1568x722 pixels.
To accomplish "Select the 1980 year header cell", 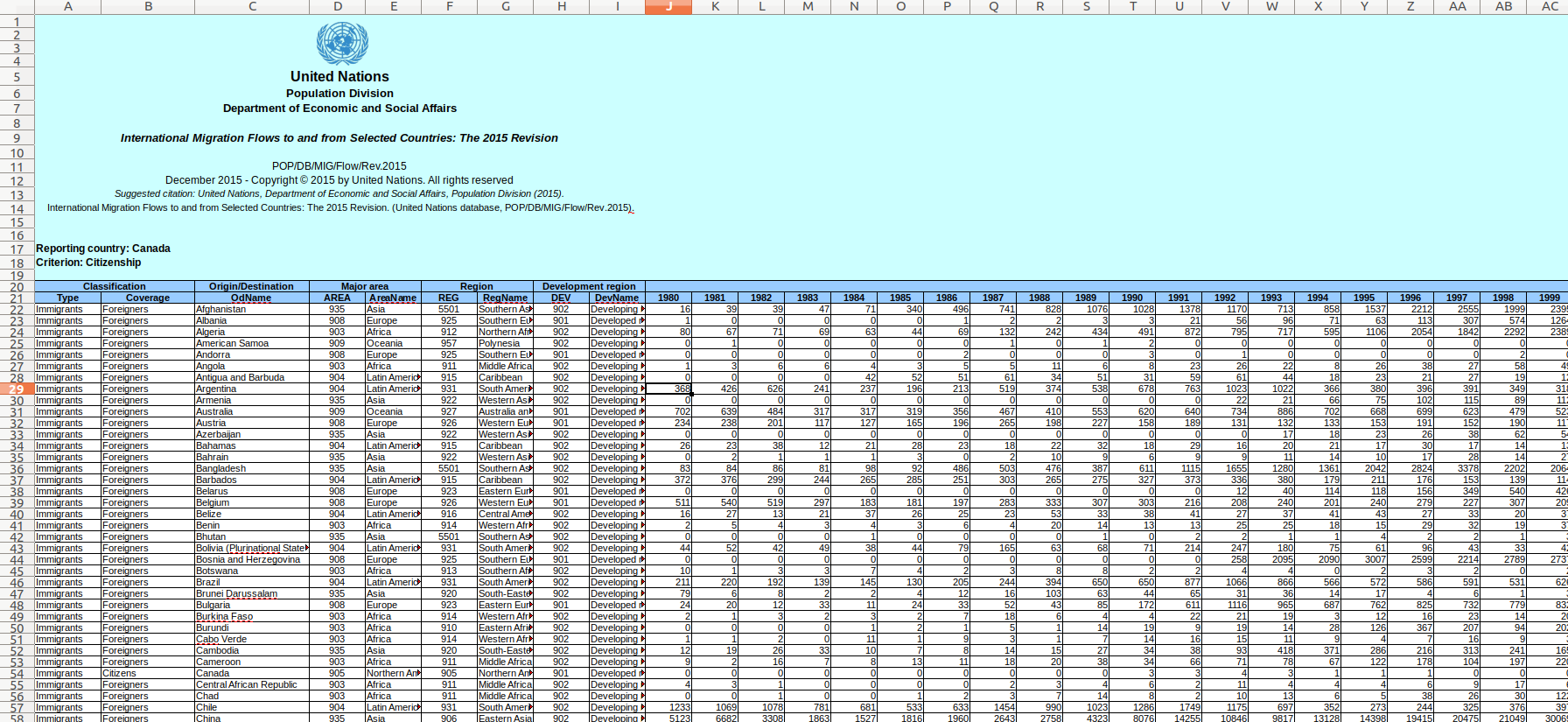I will click(x=668, y=298).
